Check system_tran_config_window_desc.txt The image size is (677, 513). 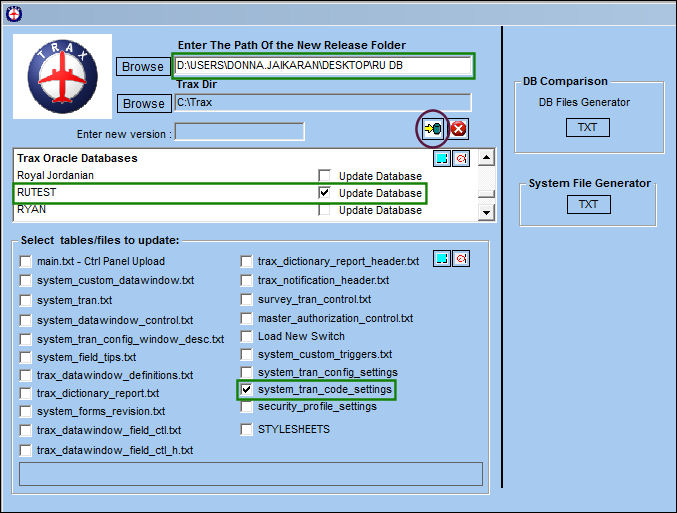25,339
